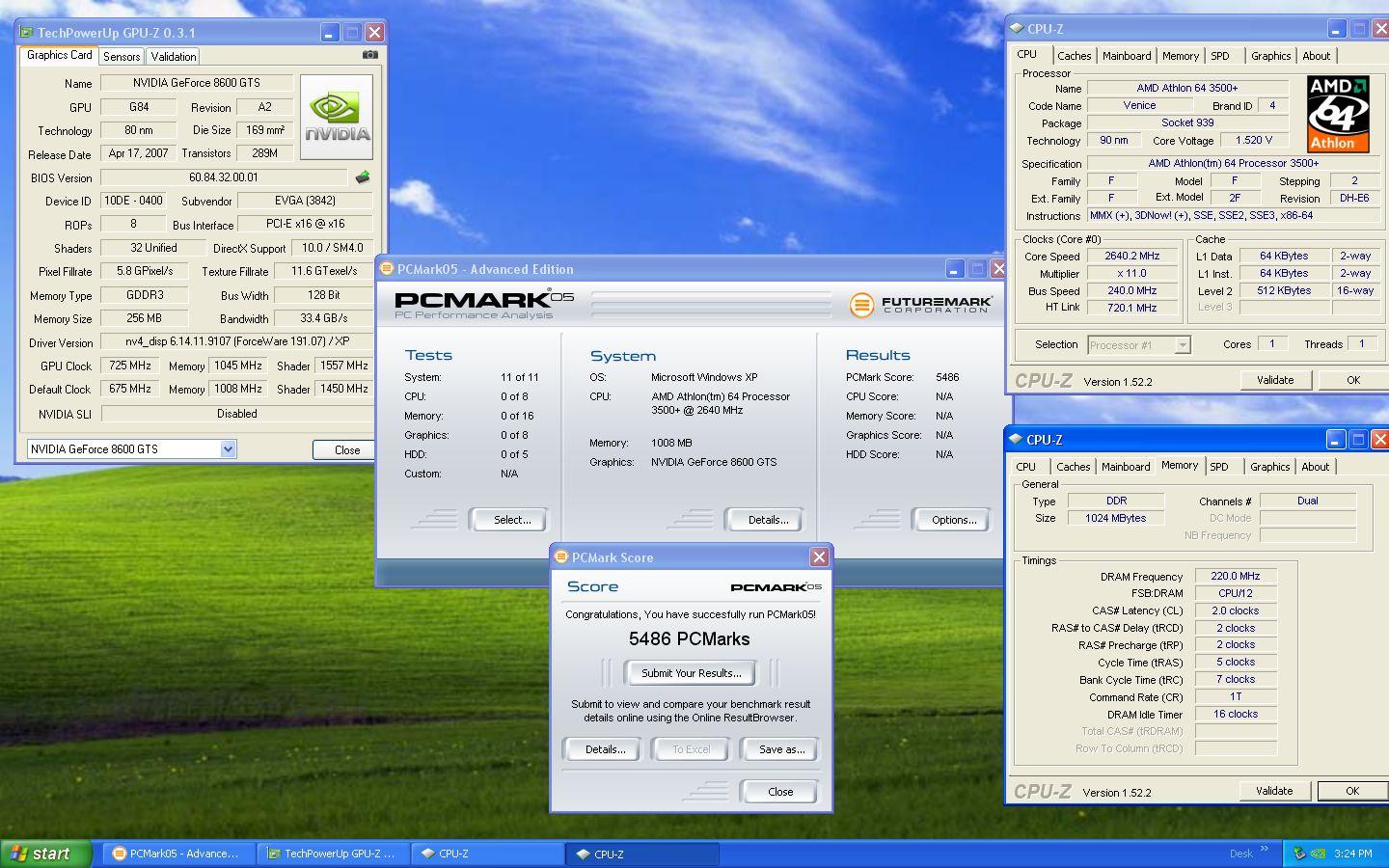Click the GPU-Z BIOS Version field
1389x868 pixels.
click(224, 177)
